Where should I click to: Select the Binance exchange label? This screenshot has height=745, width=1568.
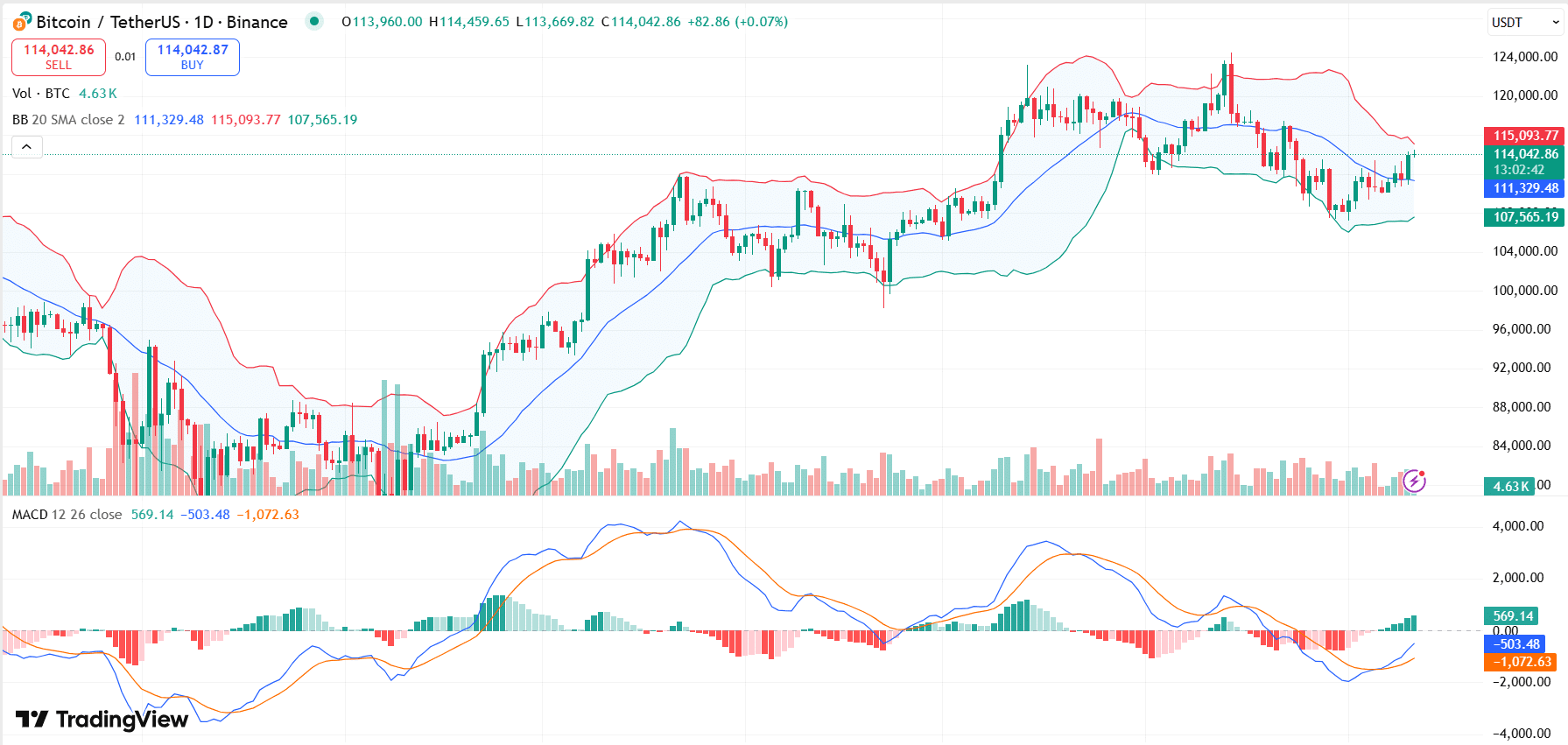[x=256, y=22]
